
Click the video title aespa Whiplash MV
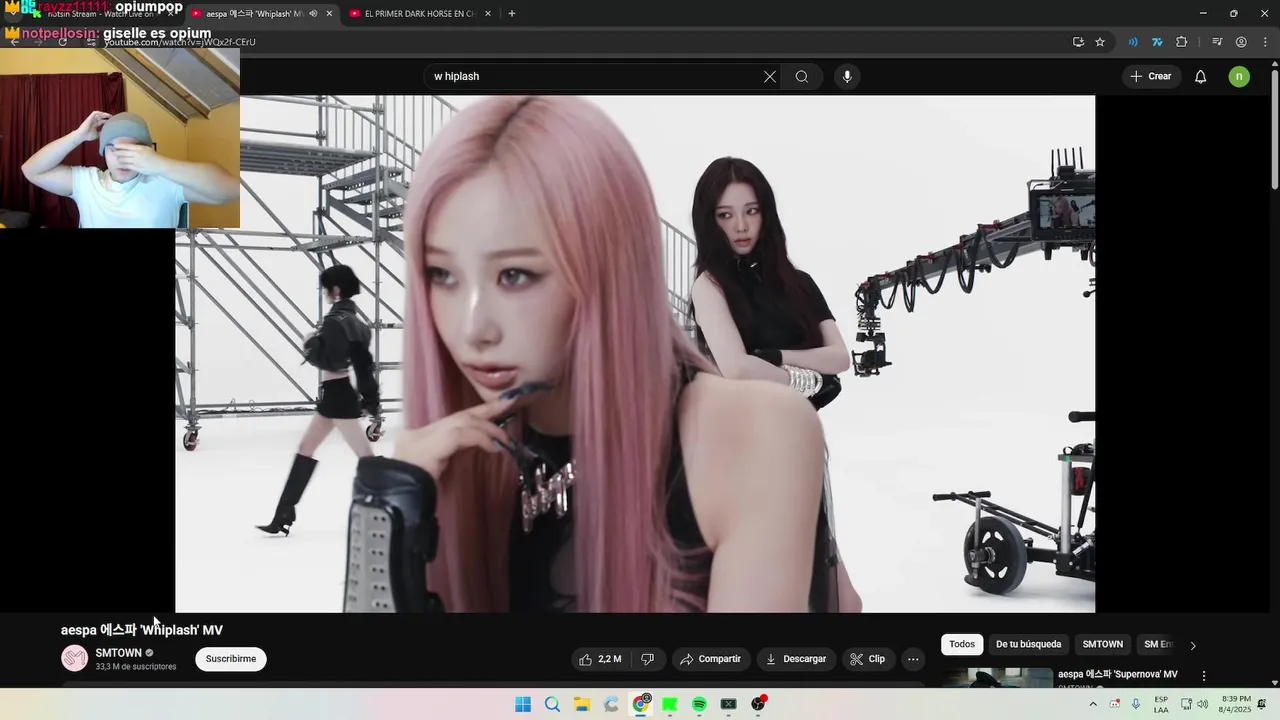tap(142, 630)
